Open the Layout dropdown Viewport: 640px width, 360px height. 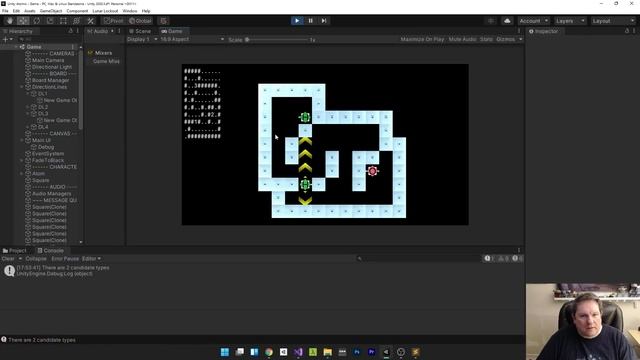pyautogui.click(x=613, y=21)
